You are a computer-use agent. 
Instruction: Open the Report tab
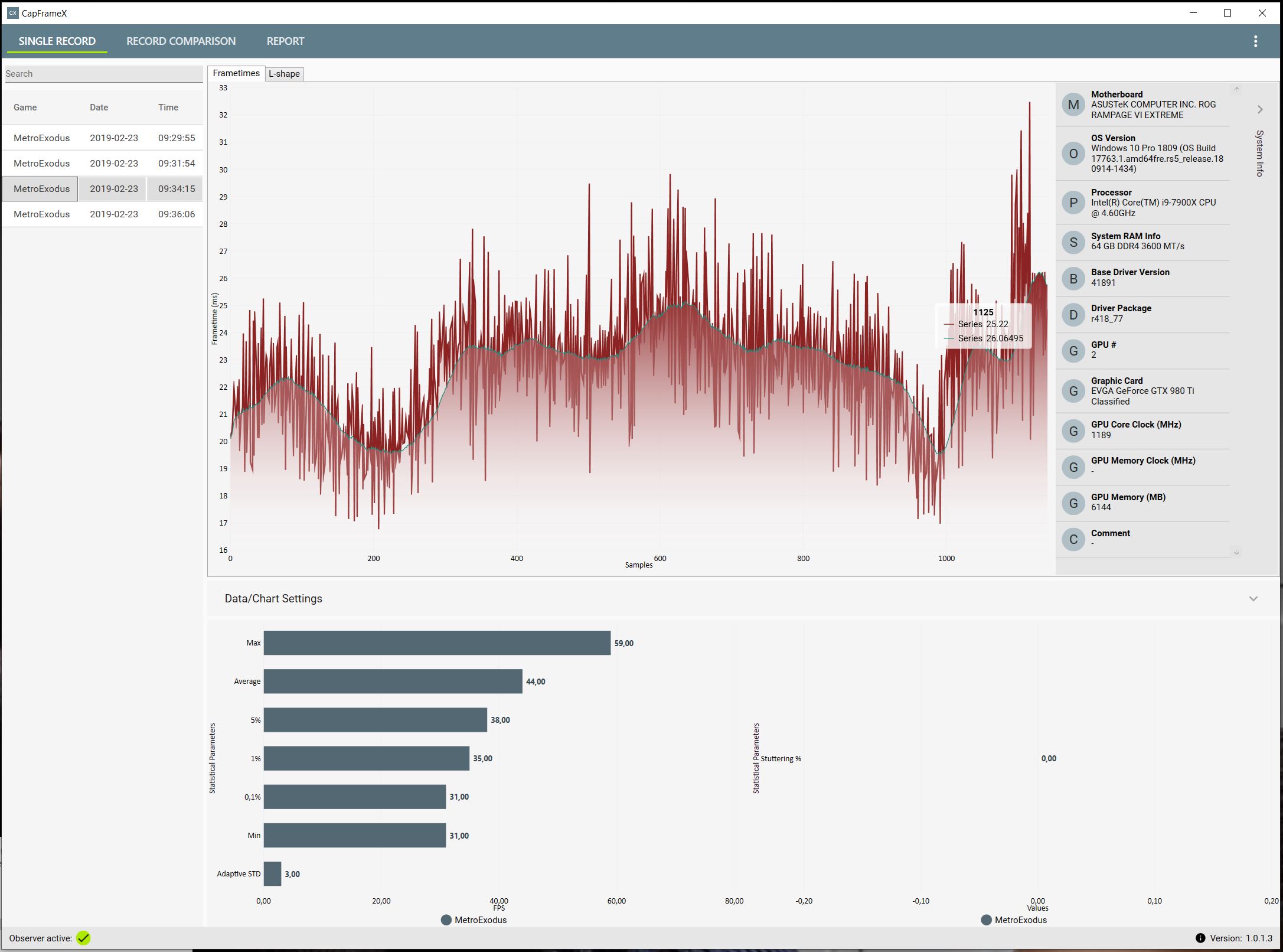click(x=285, y=41)
